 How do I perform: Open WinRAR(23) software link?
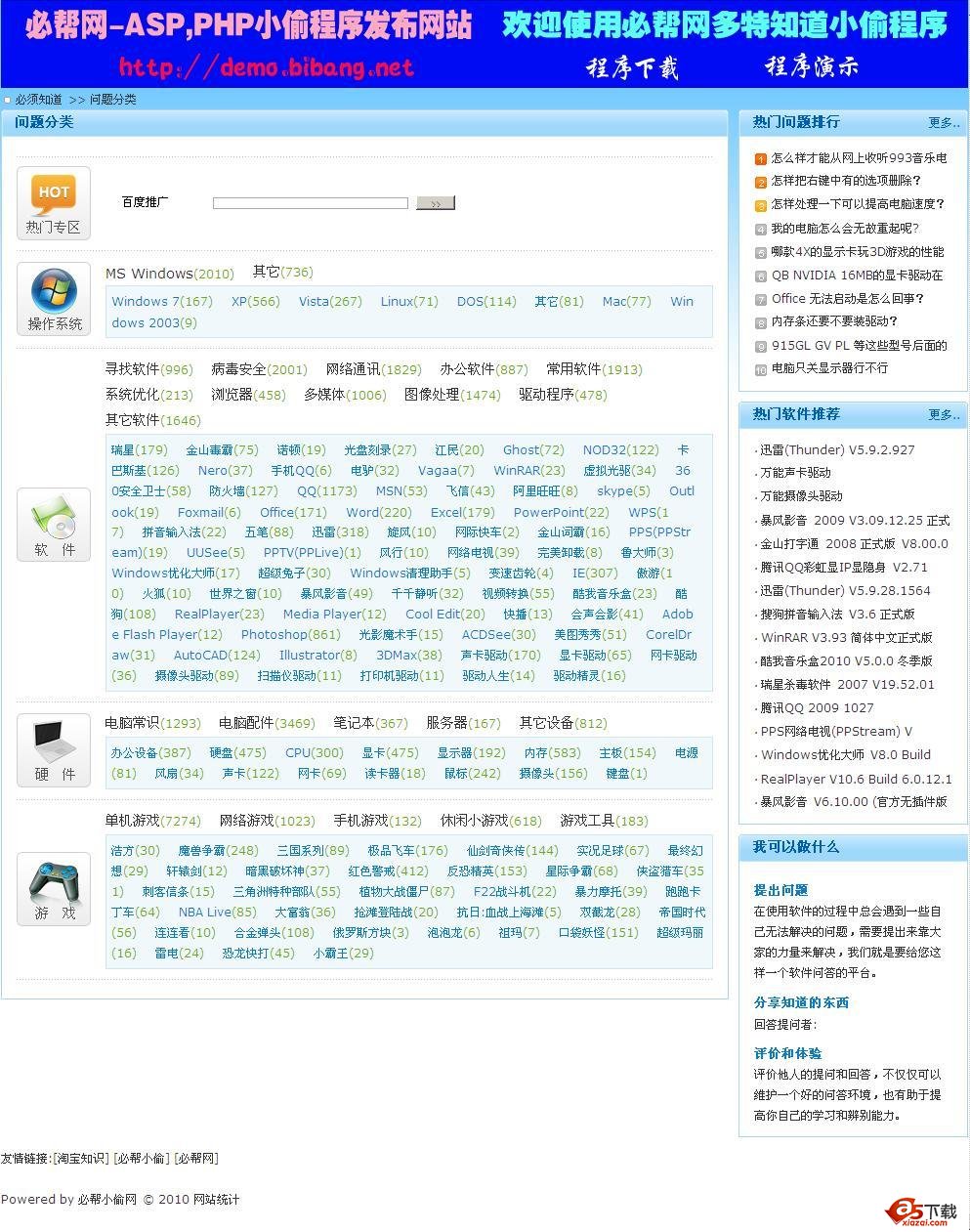coord(529,471)
